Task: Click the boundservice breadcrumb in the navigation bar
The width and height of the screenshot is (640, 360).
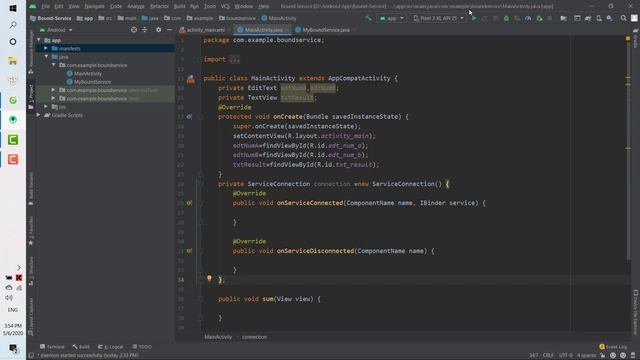Action: tap(237, 18)
